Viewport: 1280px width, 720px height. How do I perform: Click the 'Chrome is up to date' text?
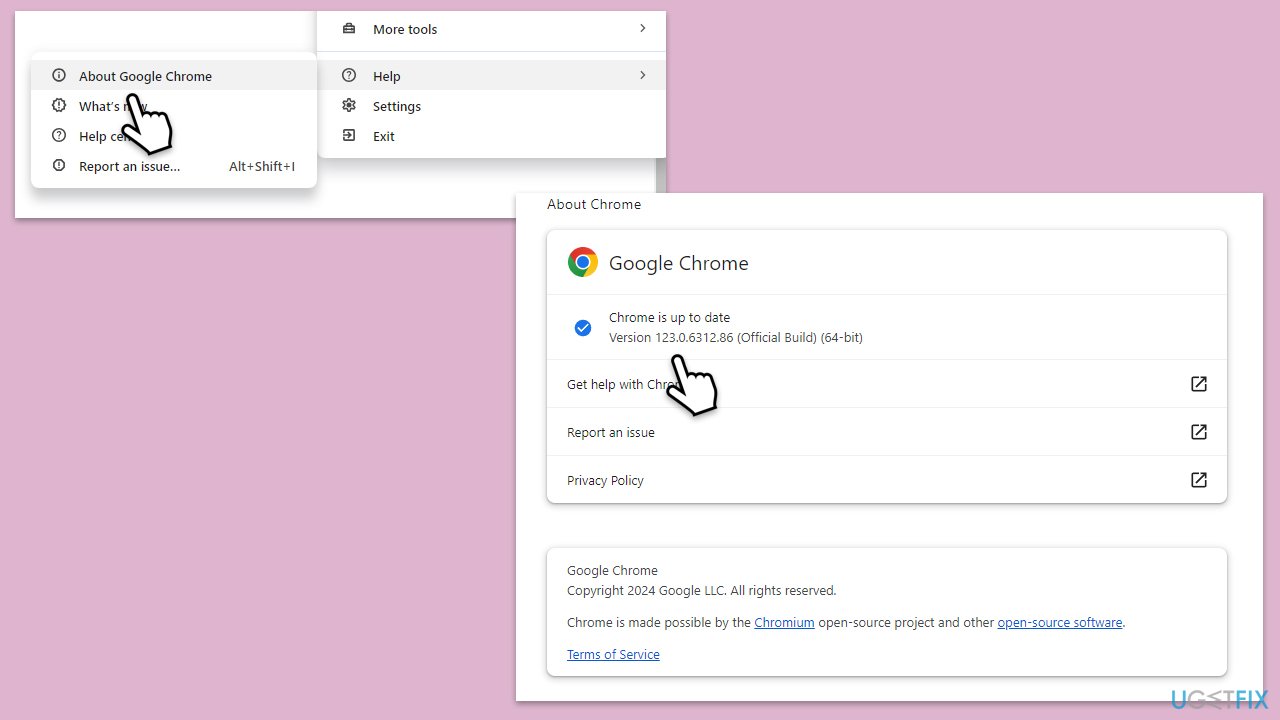[670, 318]
